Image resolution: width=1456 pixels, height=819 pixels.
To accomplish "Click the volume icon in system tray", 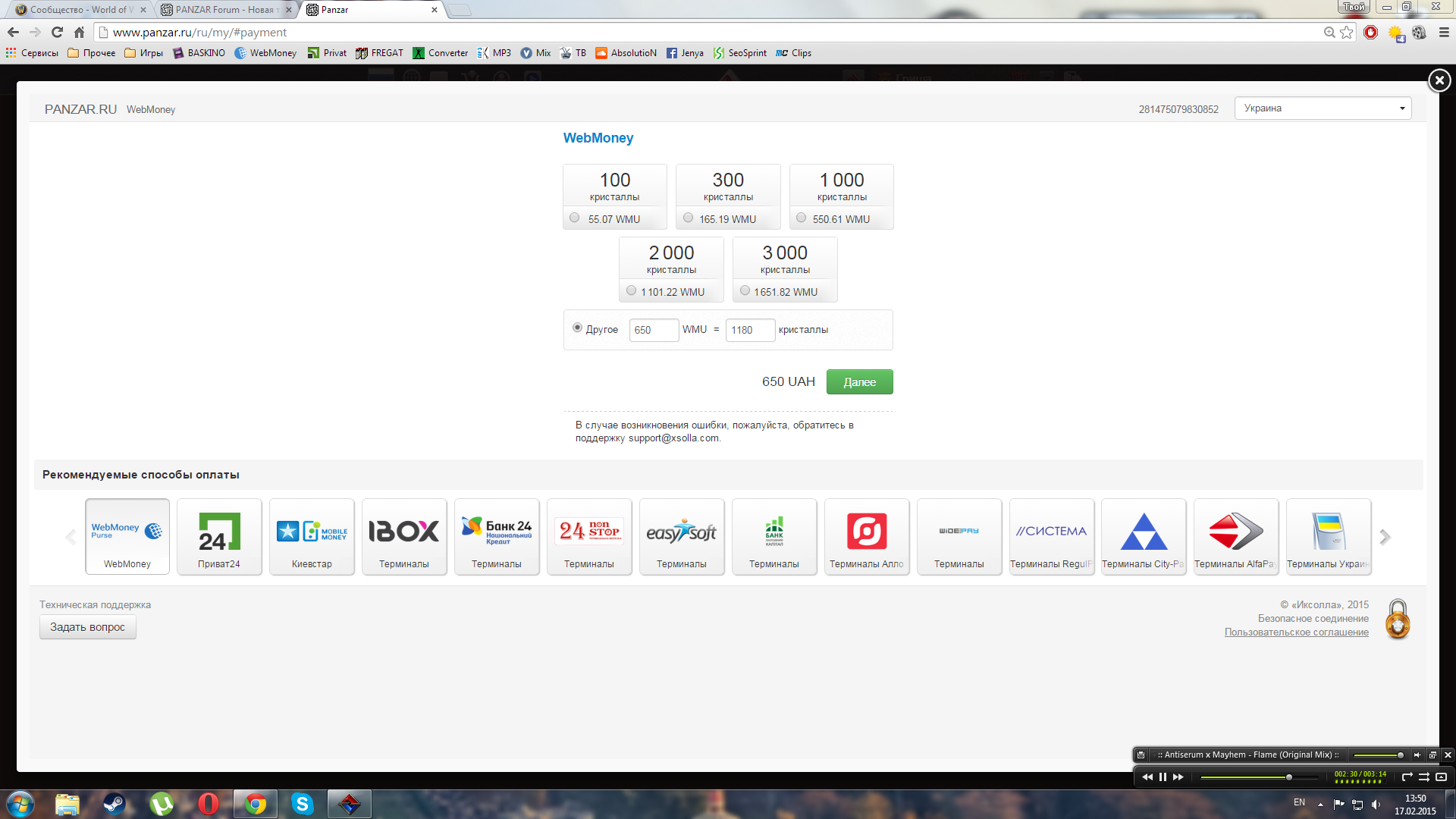I will pos(1376,805).
